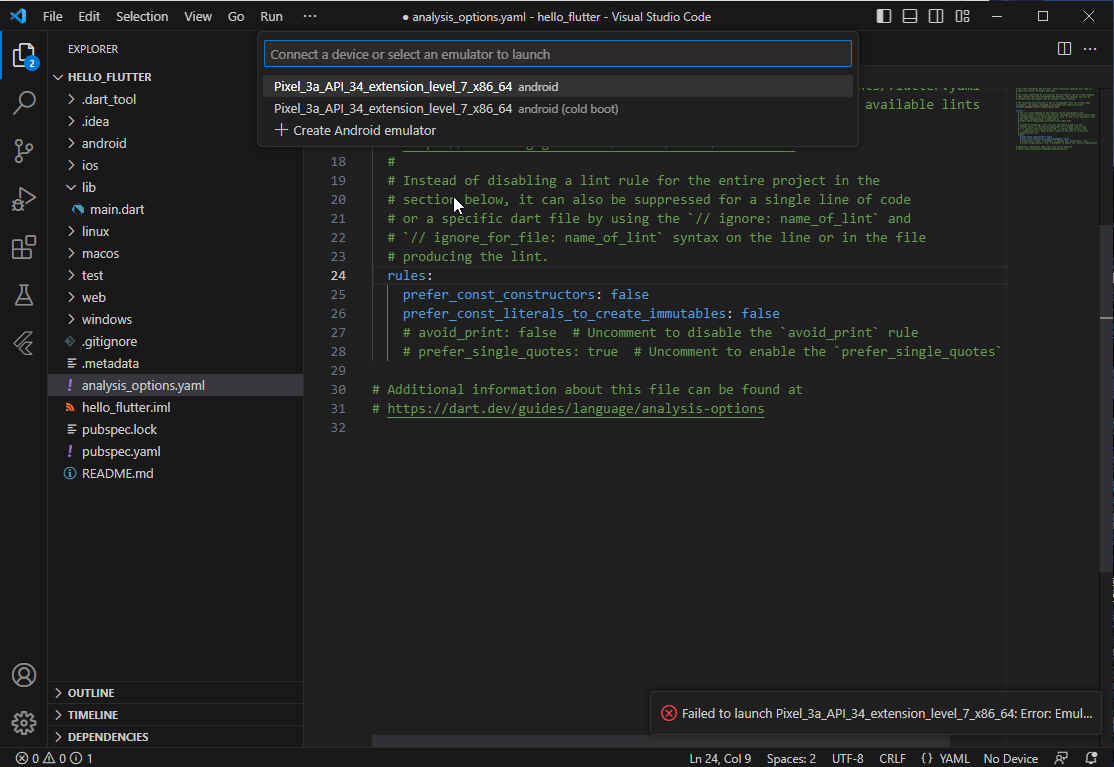Image resolution: width=1114 pixels, height=767 pixels.
Task: Click the VS Code logo icon
Action: coord(18,16)
